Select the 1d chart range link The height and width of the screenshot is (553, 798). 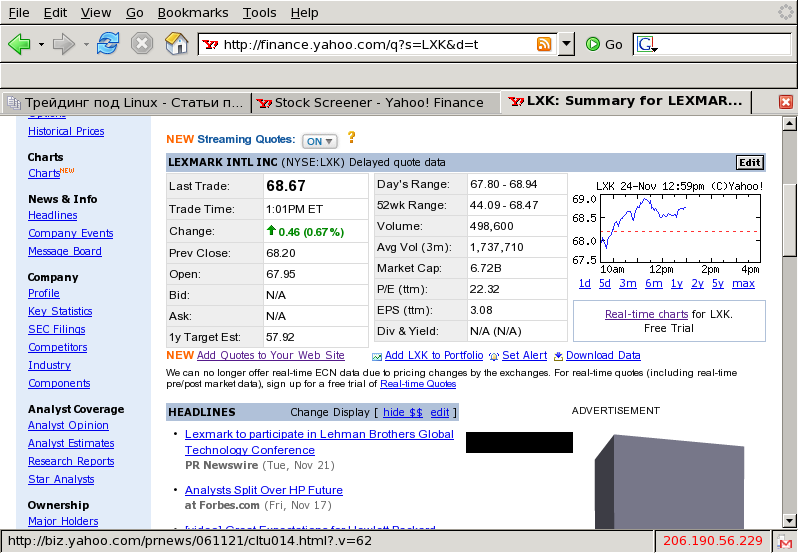click(x=585, y=283)
